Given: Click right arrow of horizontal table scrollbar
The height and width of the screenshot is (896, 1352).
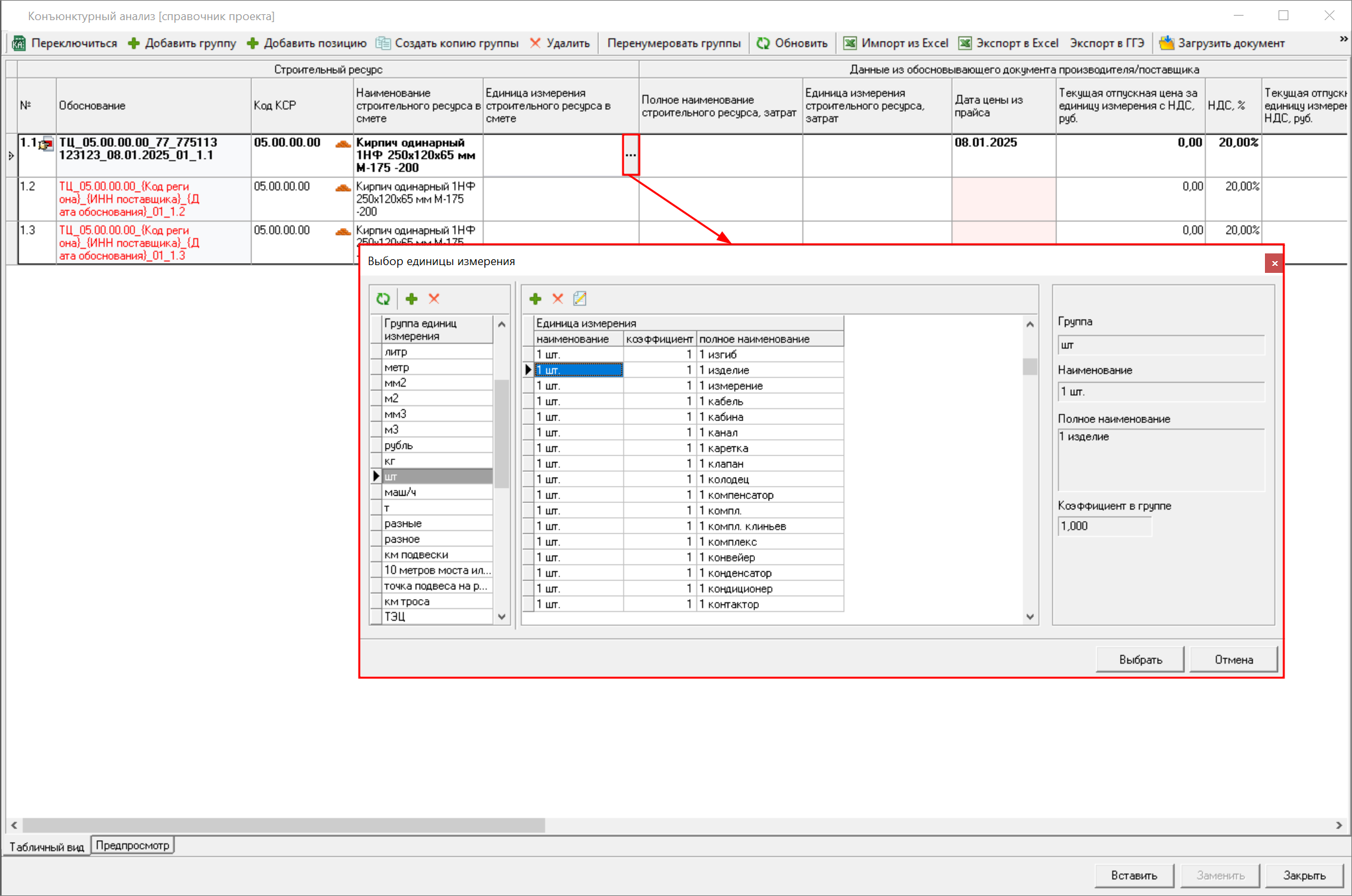Looking at the screenshot, I should pos(1339,825).
